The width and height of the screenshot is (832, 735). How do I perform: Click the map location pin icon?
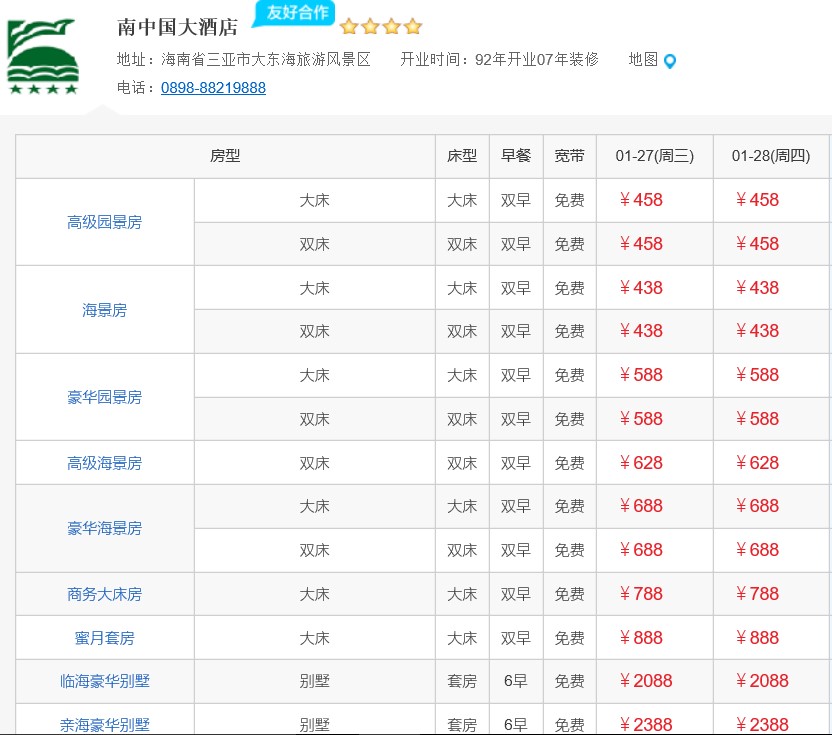coord(670,61)
